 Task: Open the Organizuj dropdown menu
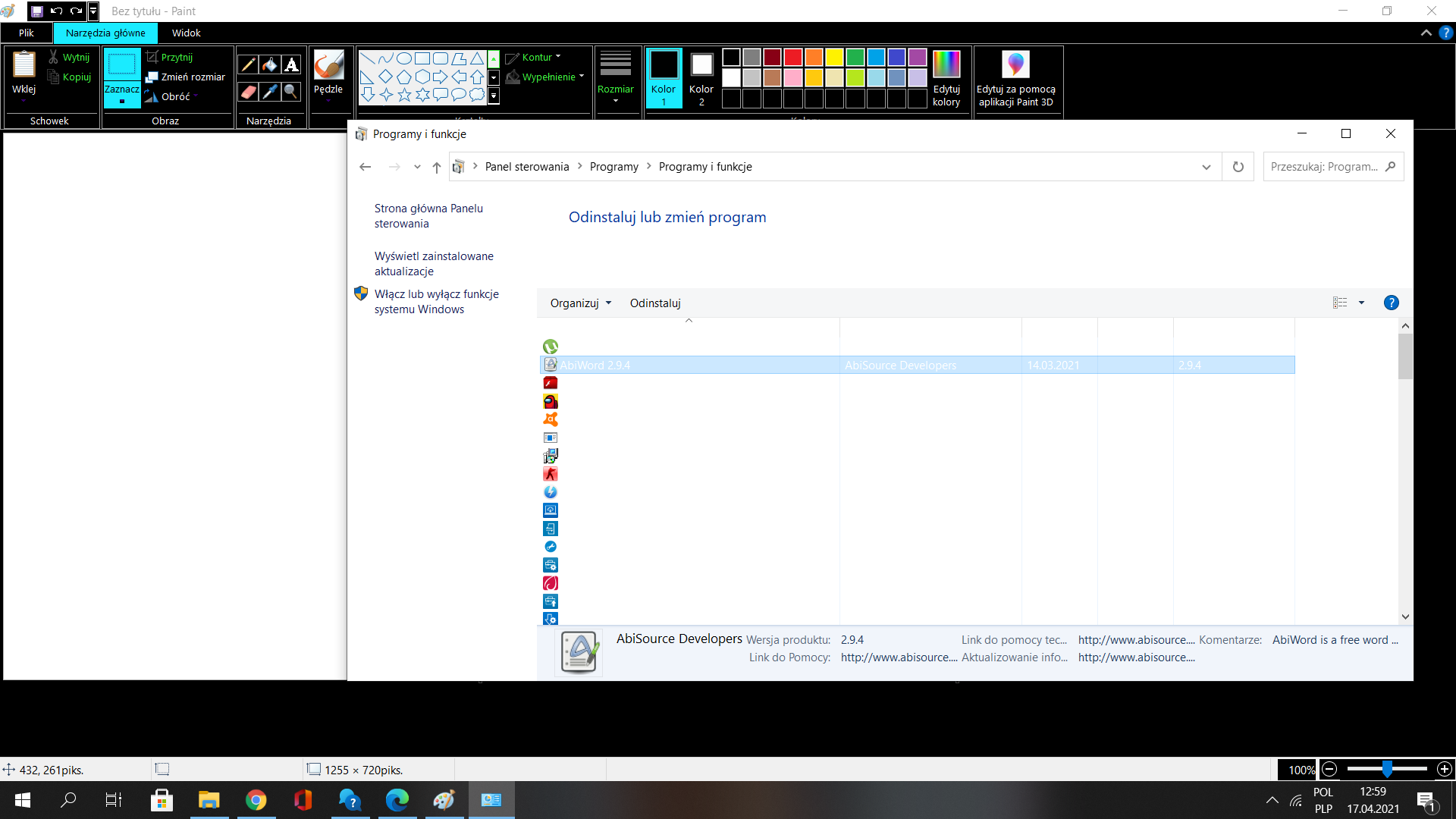pyautogui.click(x=580, y=303)
